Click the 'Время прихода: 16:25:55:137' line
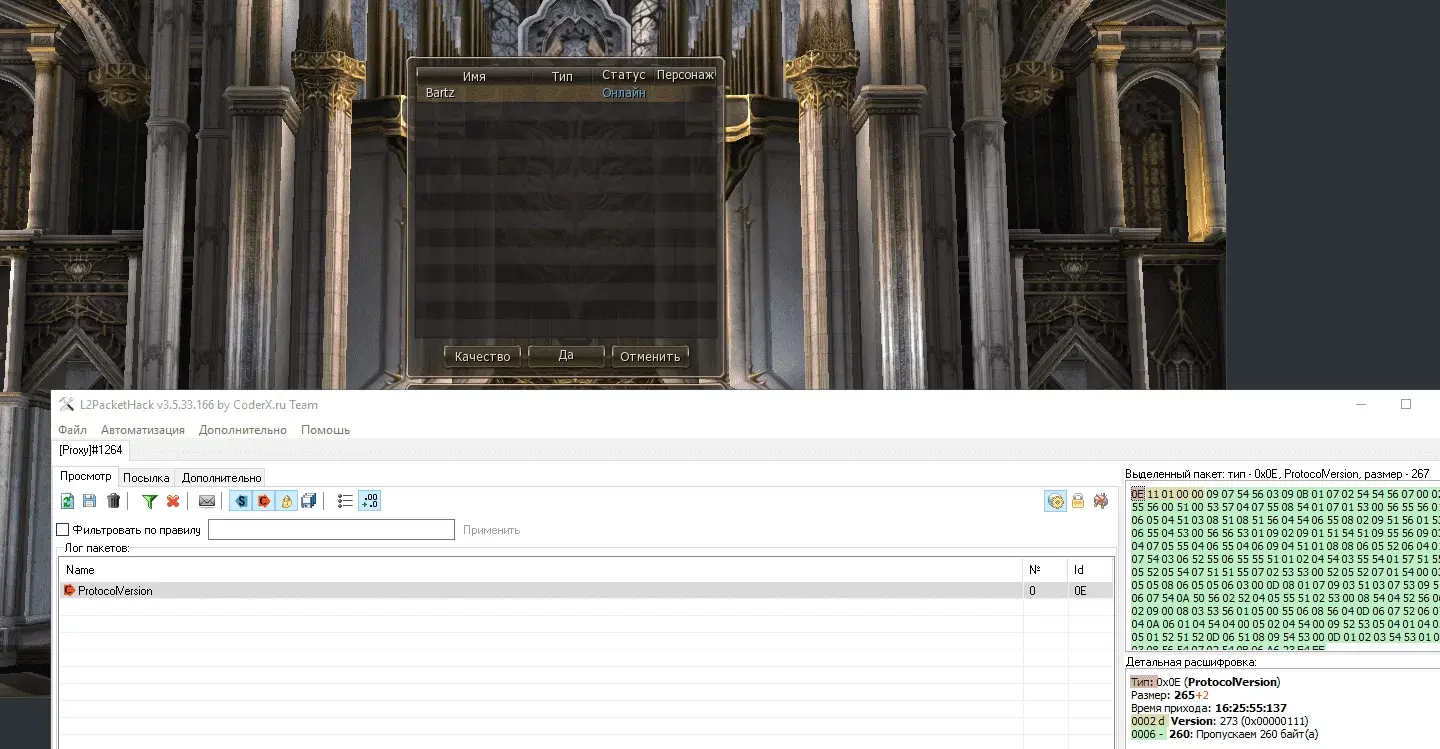The width and height of the screenshot is (1440, 749). [1210, 708]
